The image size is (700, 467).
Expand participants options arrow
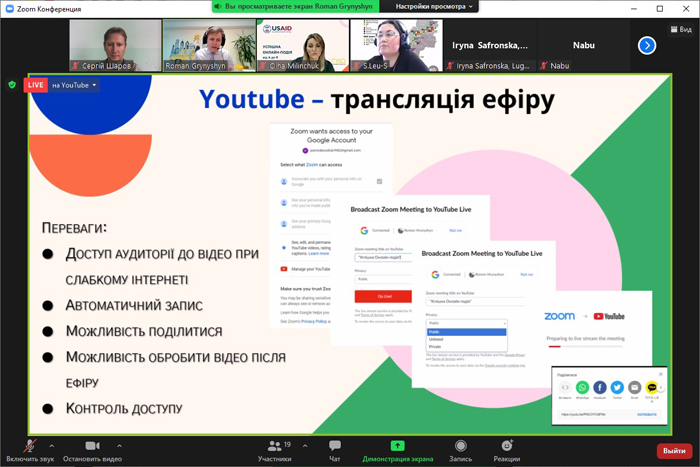[305, 446]
